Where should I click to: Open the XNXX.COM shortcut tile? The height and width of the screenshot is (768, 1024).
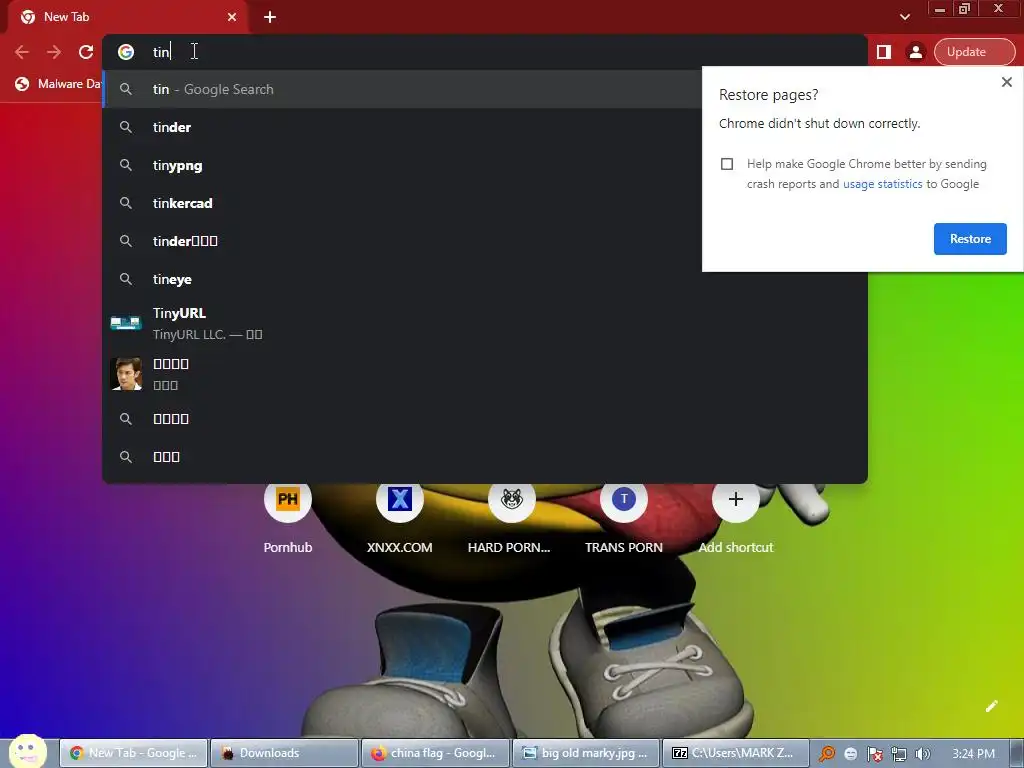tap(400, 519)
